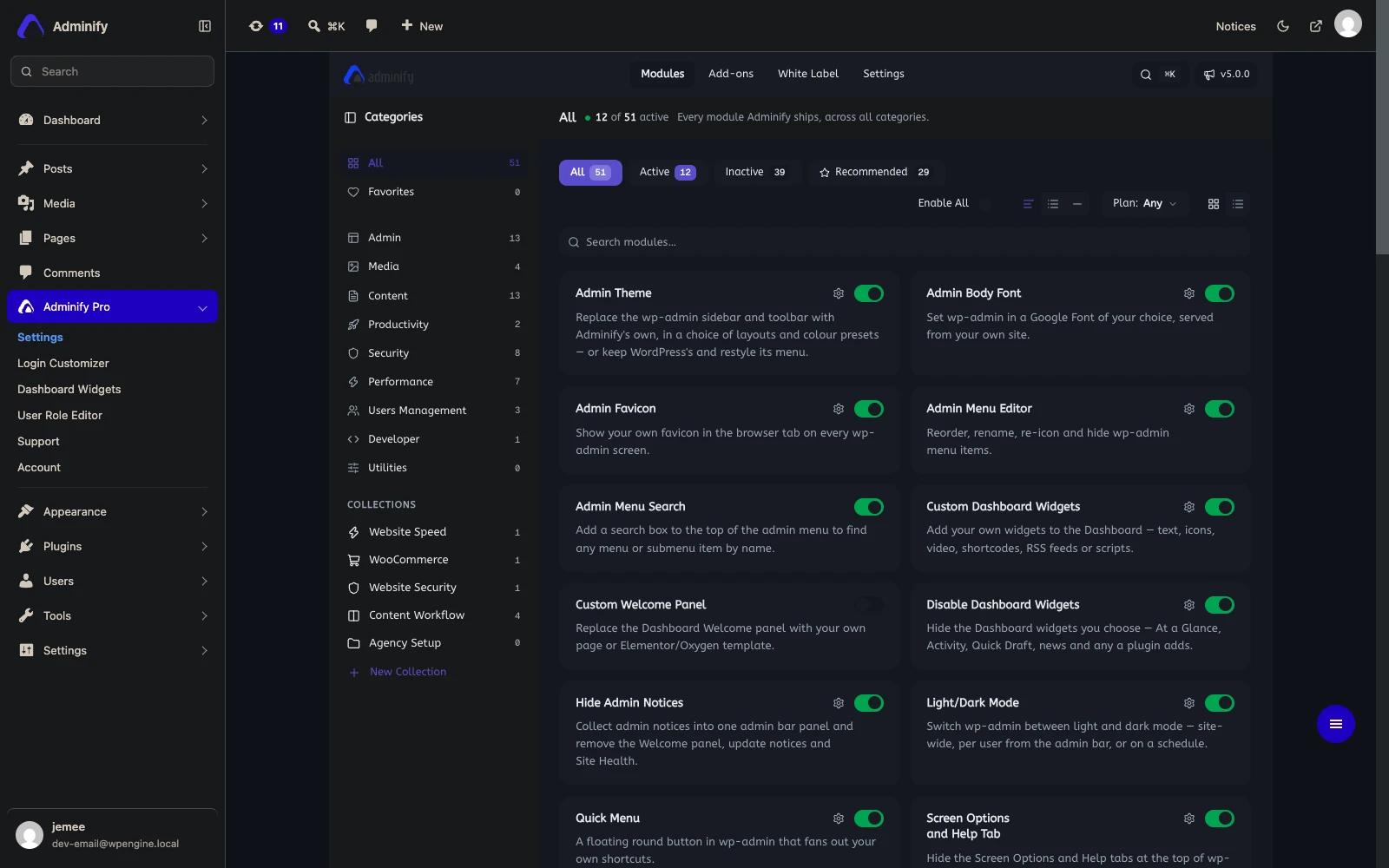Open settings gear for Admin Theme module

click(839, 293)
